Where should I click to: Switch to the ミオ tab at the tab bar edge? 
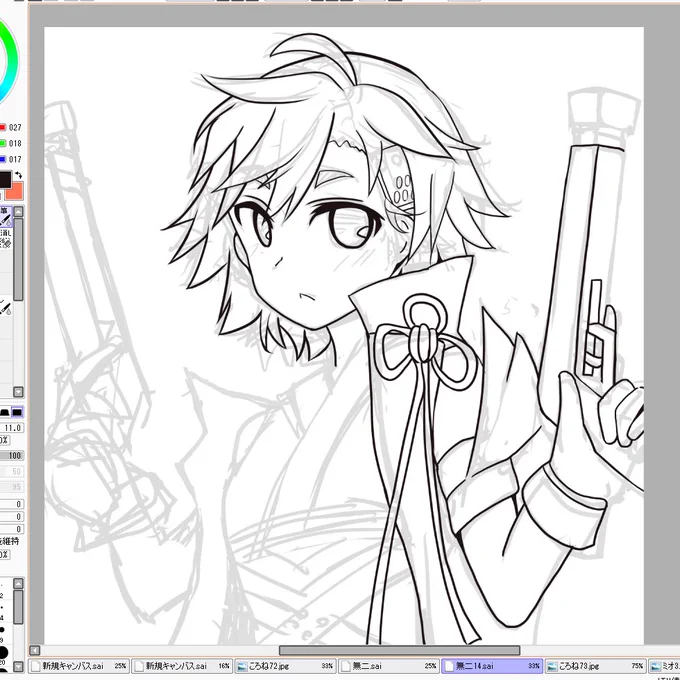[664, 666]
